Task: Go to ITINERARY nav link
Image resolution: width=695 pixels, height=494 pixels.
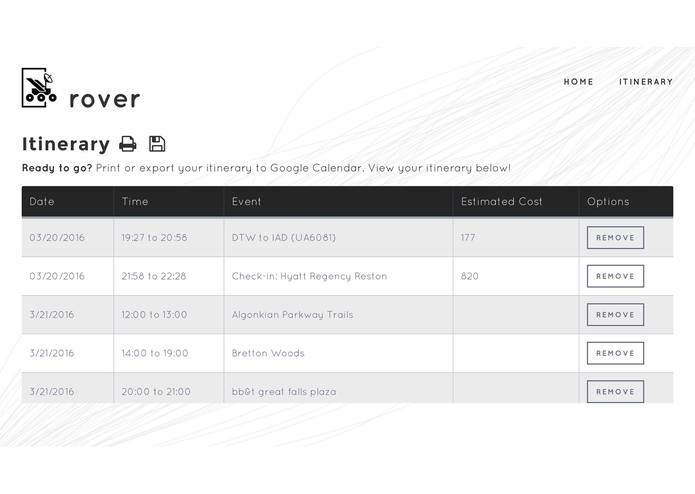Action: 646,82
